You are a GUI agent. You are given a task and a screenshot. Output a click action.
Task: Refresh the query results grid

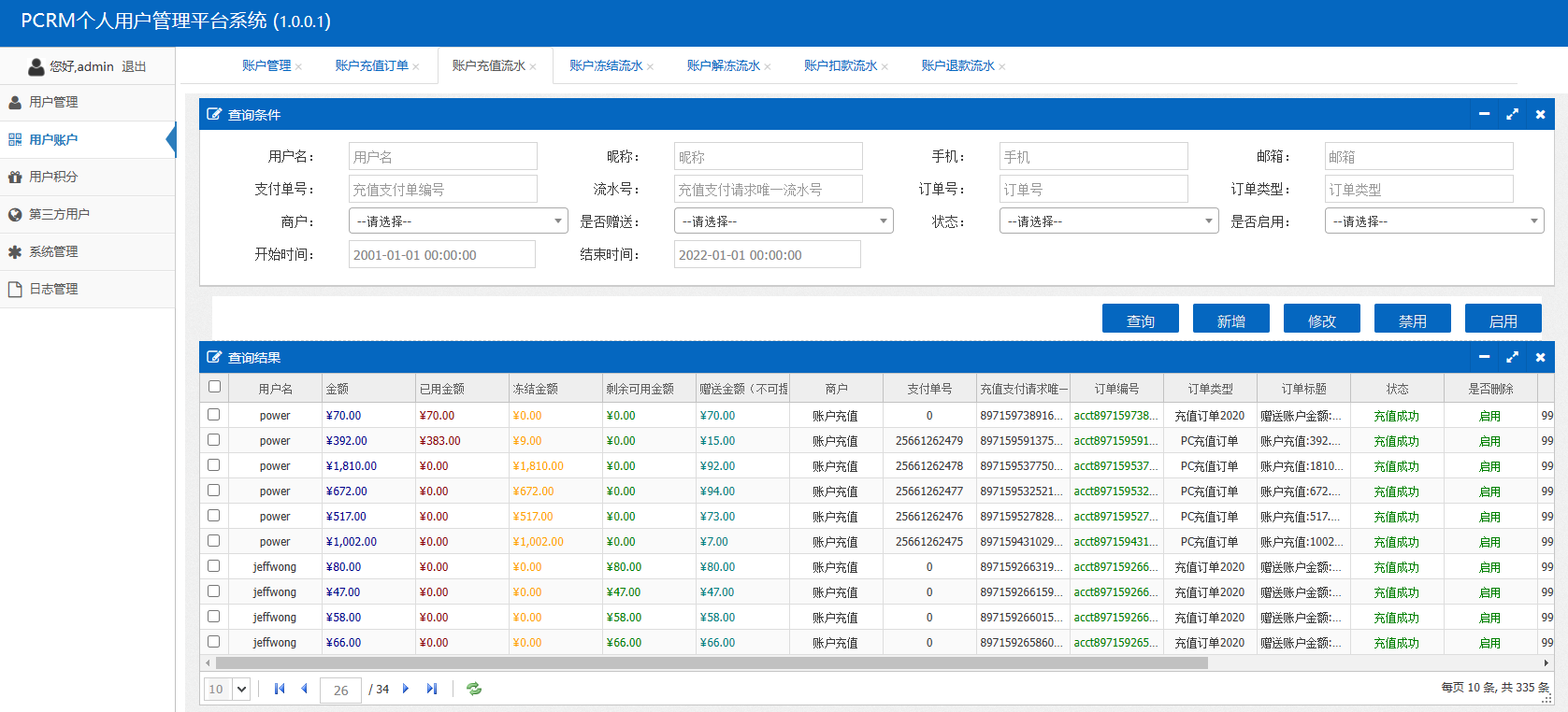click(x=474, y=689)
